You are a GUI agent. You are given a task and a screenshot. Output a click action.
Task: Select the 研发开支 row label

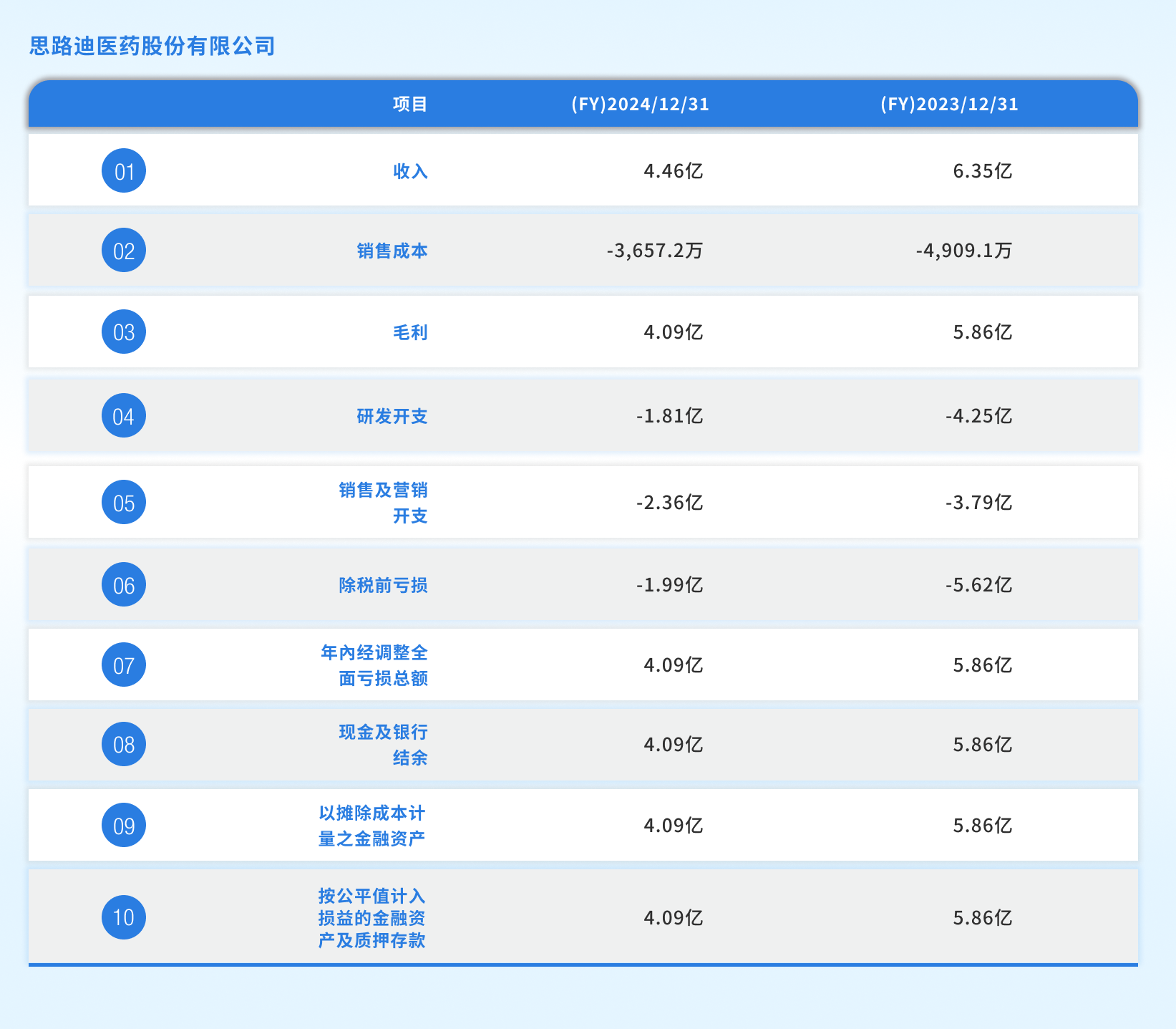tap(392, 416)
